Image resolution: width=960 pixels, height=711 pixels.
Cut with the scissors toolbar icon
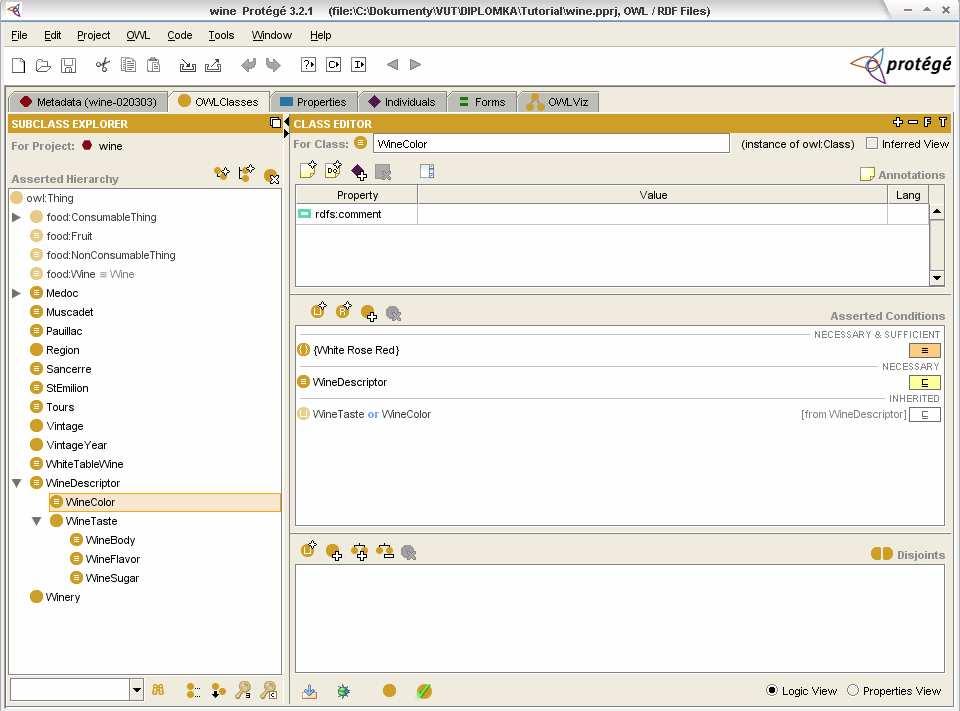click(102, 64)
